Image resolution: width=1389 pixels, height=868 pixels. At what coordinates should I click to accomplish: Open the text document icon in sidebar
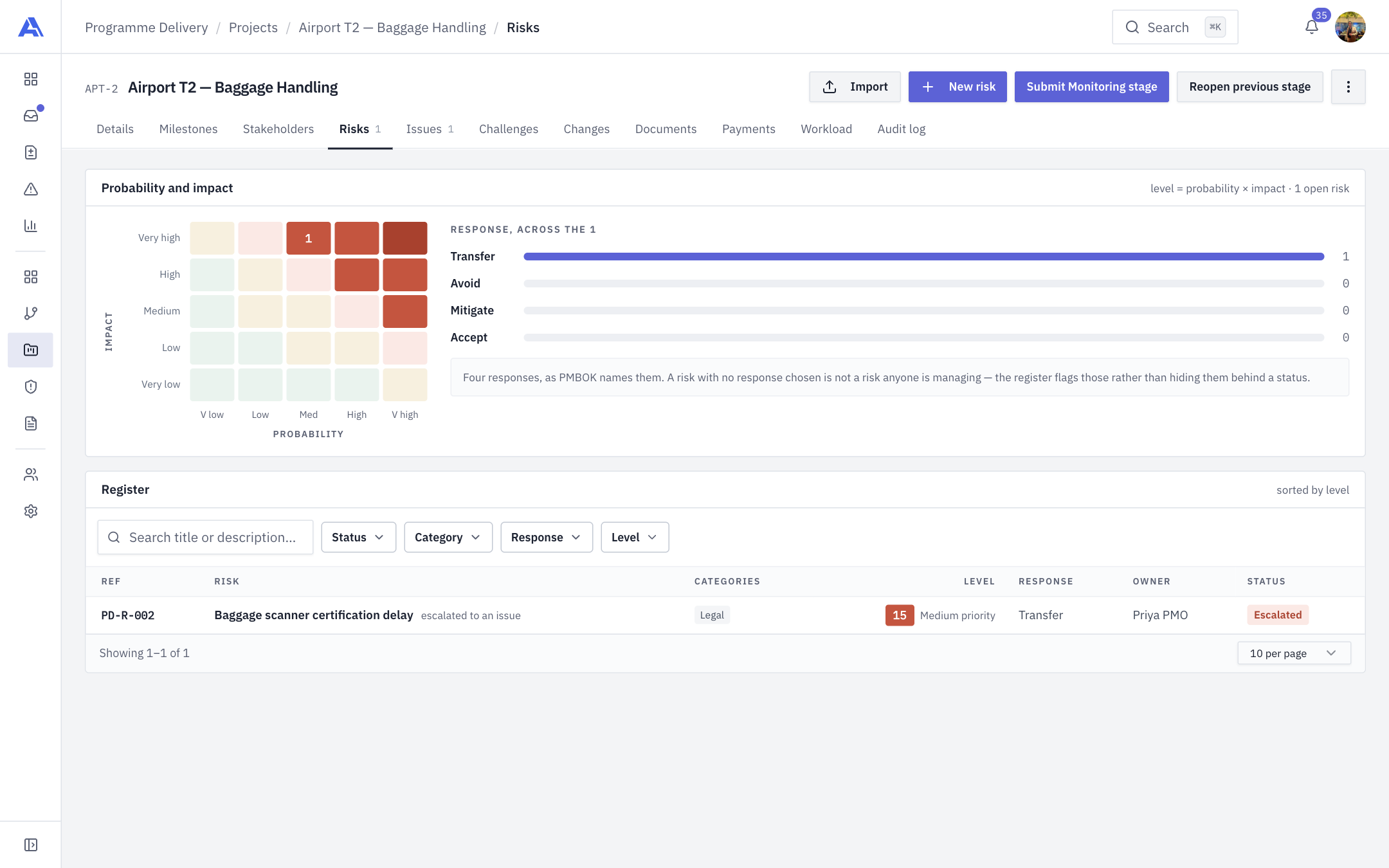[30, 423]
